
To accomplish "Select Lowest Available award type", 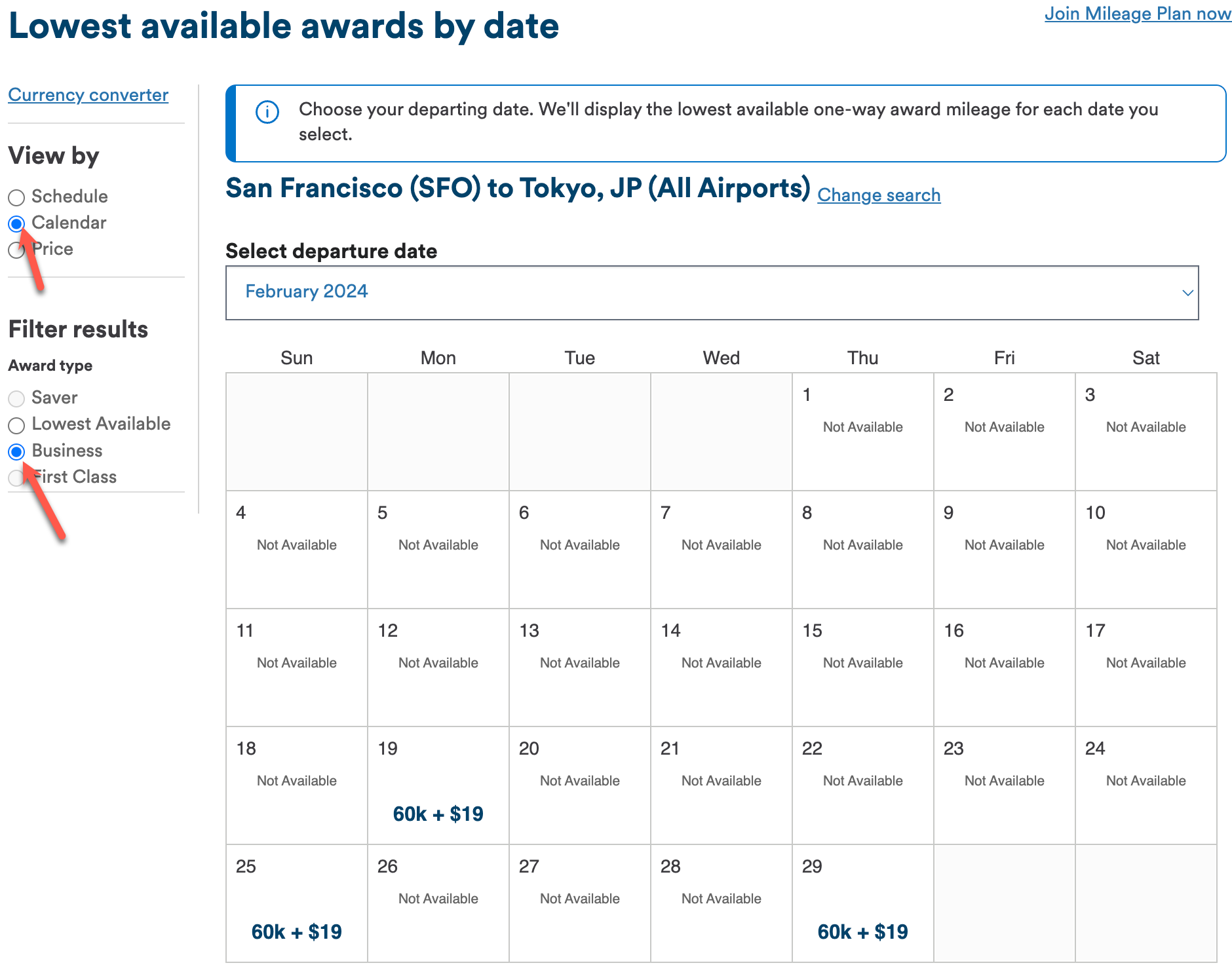I will tap(16, 424).
